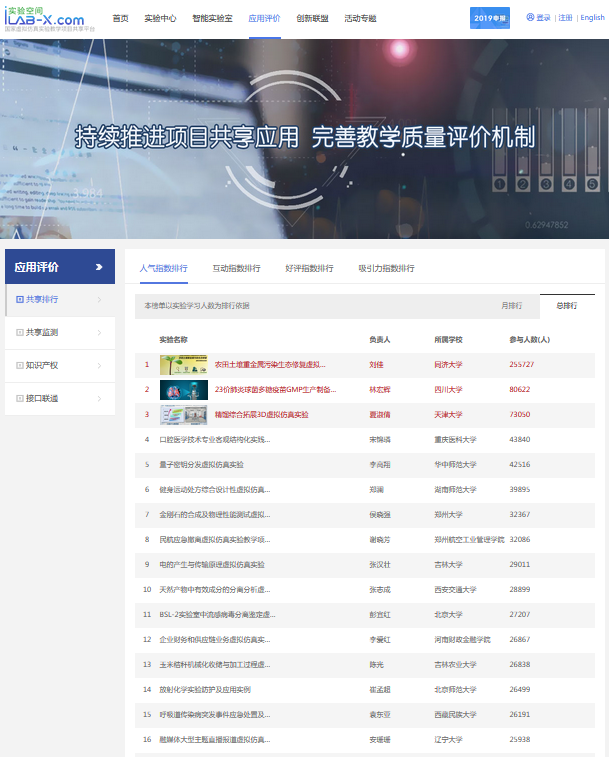Select the 互动指数排行 tab
The image size is (609, 757).
click(x=236, y=268)
